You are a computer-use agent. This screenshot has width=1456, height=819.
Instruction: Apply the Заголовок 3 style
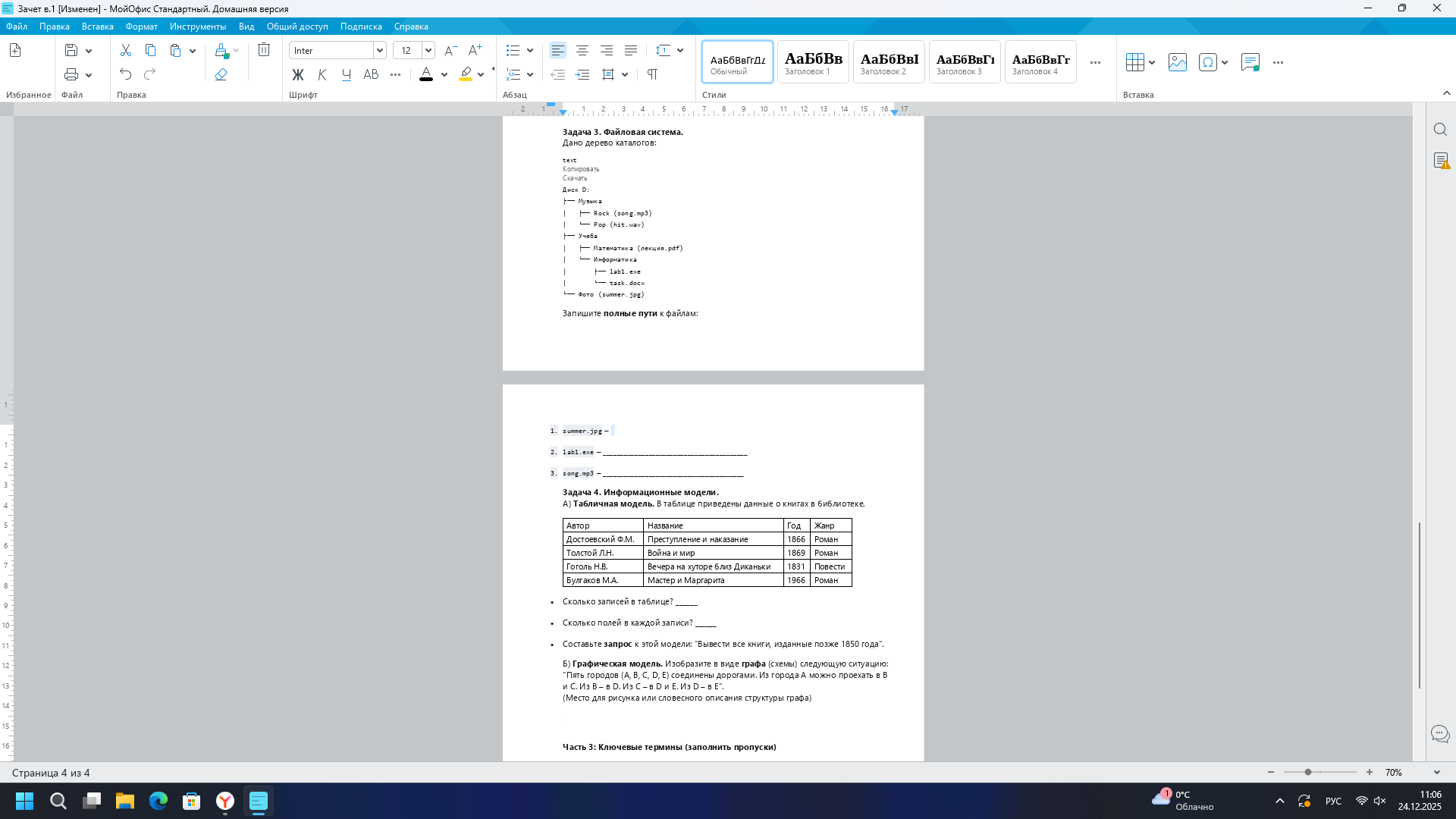tap(965, 62)
